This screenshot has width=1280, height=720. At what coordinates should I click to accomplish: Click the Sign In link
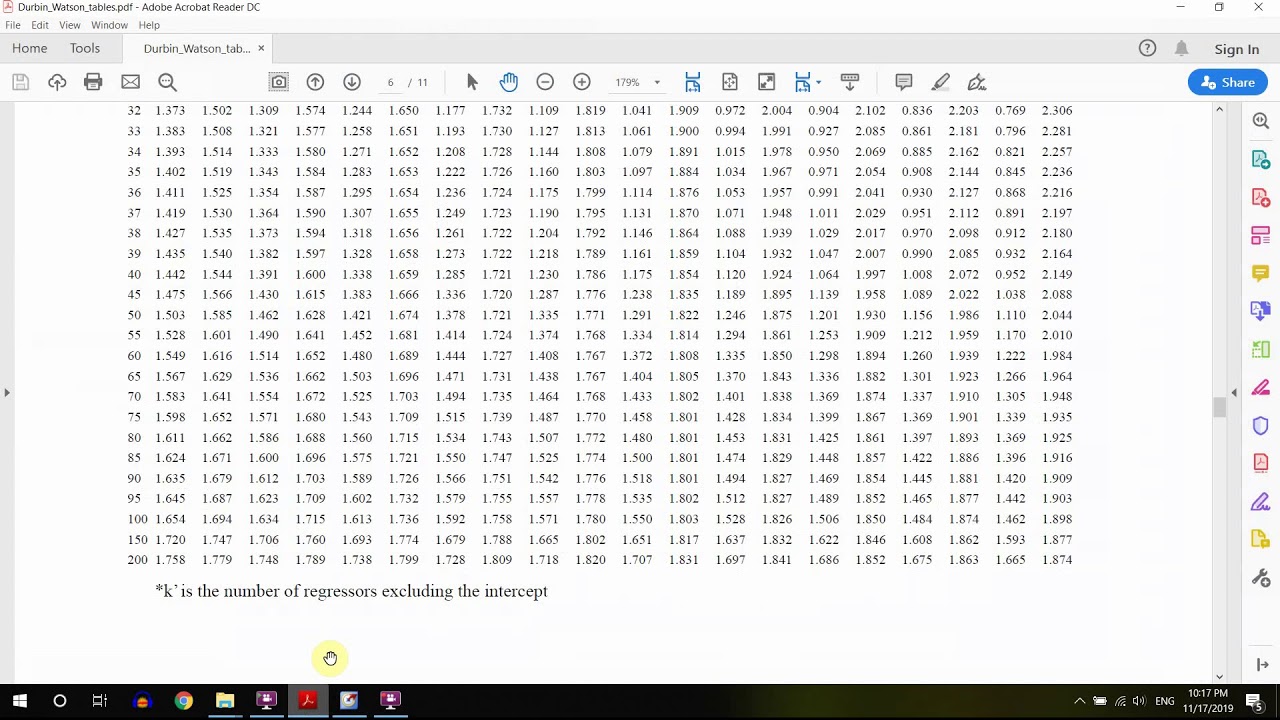pyautogui.click(x=1237, y=49)
